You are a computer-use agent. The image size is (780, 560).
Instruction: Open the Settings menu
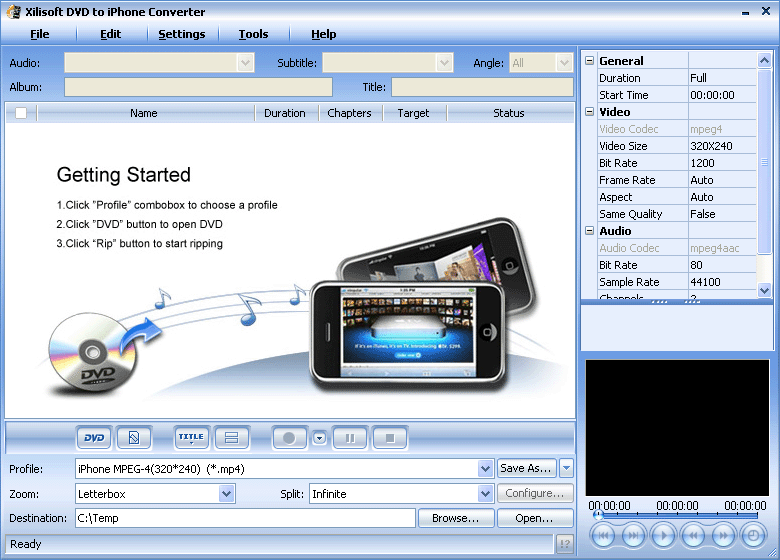182,34
